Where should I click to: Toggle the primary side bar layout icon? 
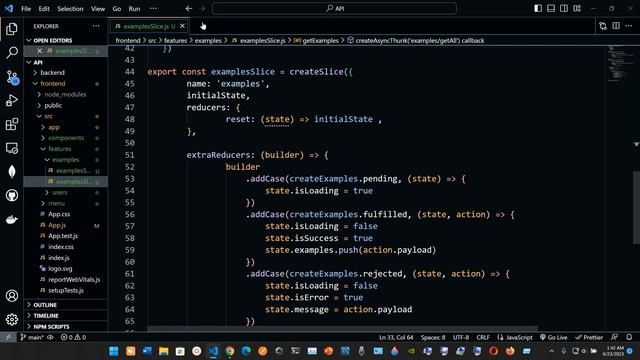pos(538,8)
